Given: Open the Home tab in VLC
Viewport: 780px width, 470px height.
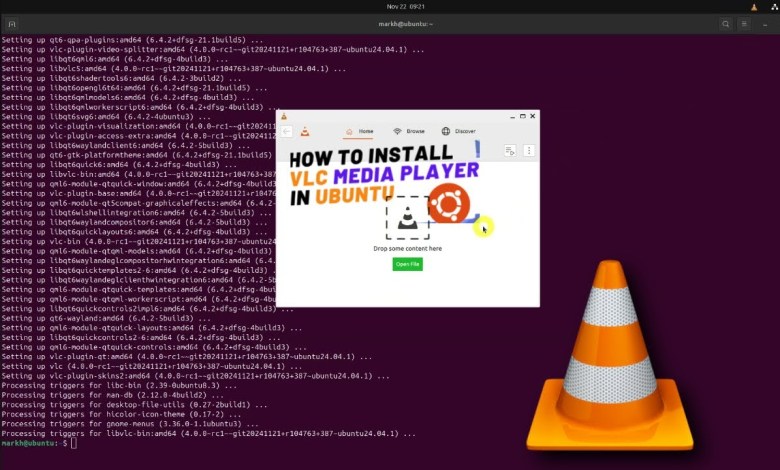Looking at the screenshot, I should 359,131.
